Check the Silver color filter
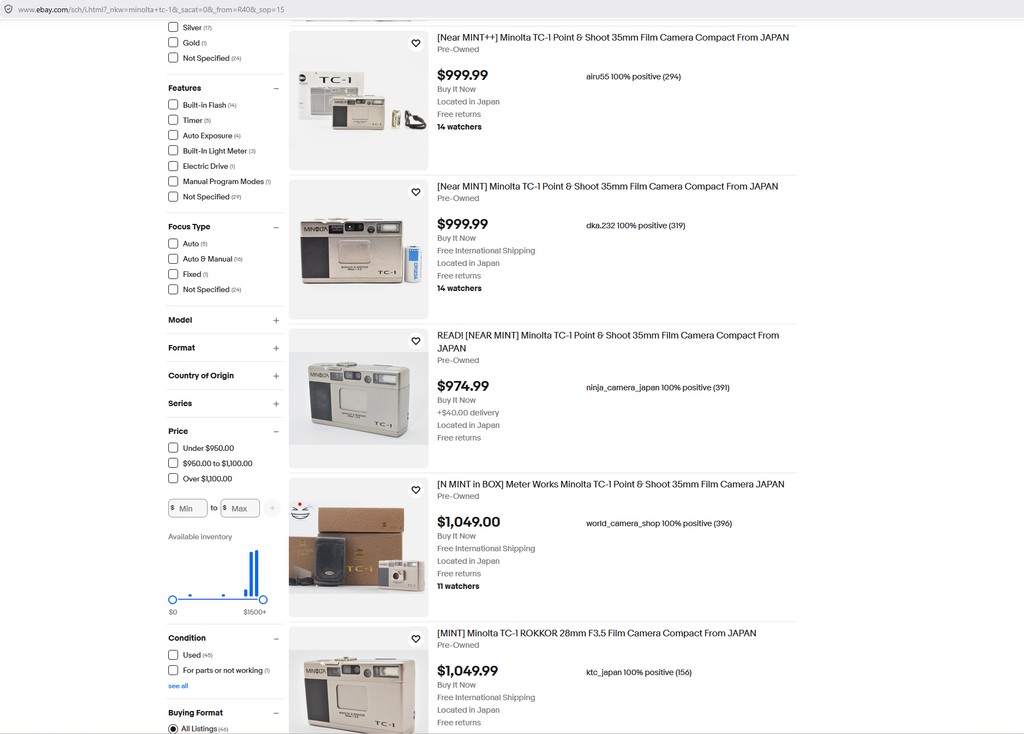Image resolution: width=1024 pixels, height=734 pixels. 173,27
